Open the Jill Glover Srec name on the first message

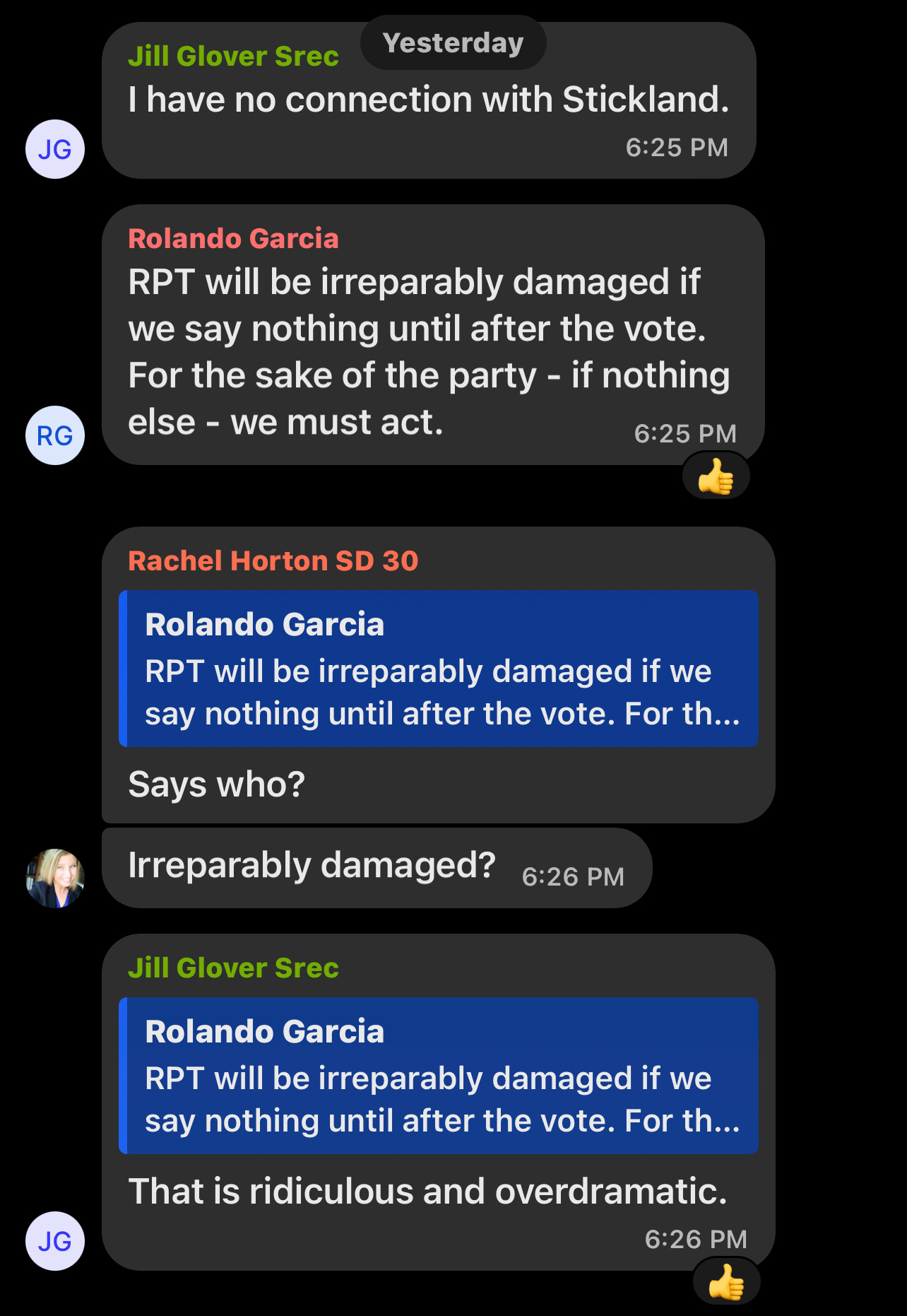coord(233,57)
